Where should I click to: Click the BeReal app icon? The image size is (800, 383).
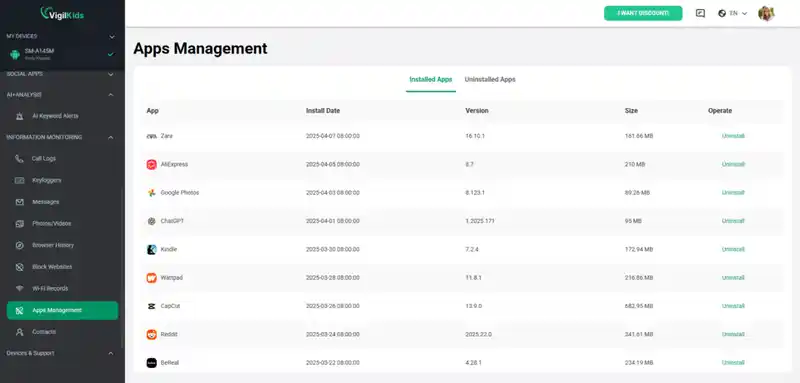click(152, 363)
